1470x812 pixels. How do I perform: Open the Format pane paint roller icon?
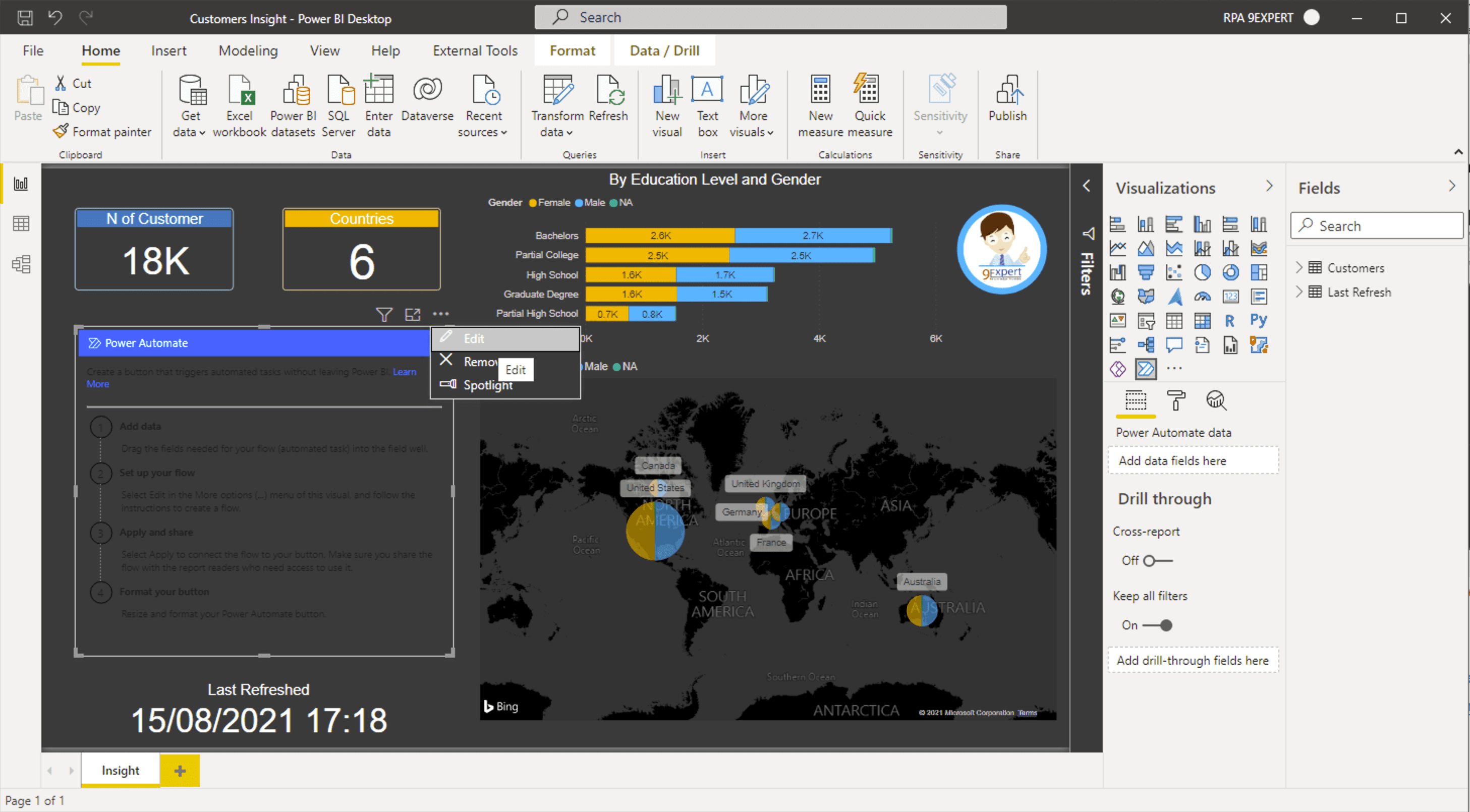1174,400
